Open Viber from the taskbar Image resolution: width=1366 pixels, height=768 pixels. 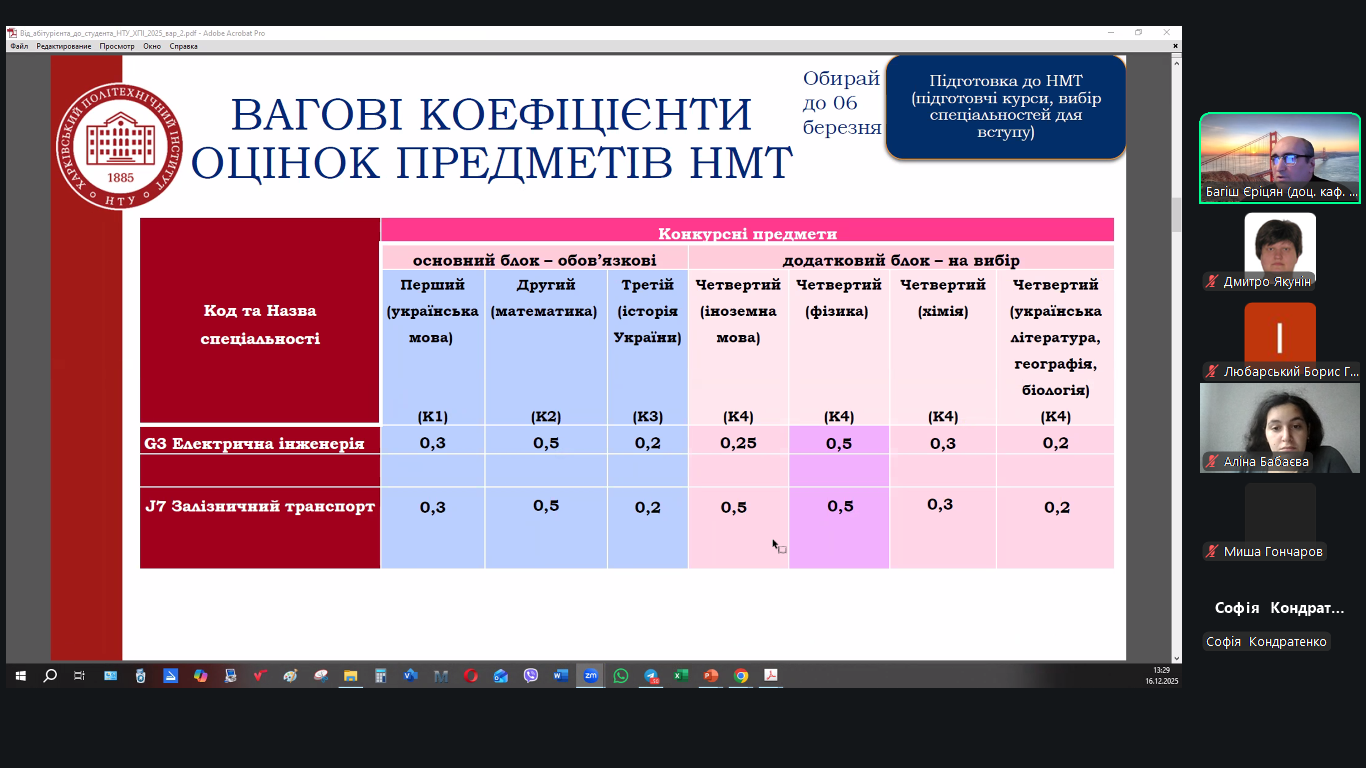pyautogui.click(x=531, y=676)
